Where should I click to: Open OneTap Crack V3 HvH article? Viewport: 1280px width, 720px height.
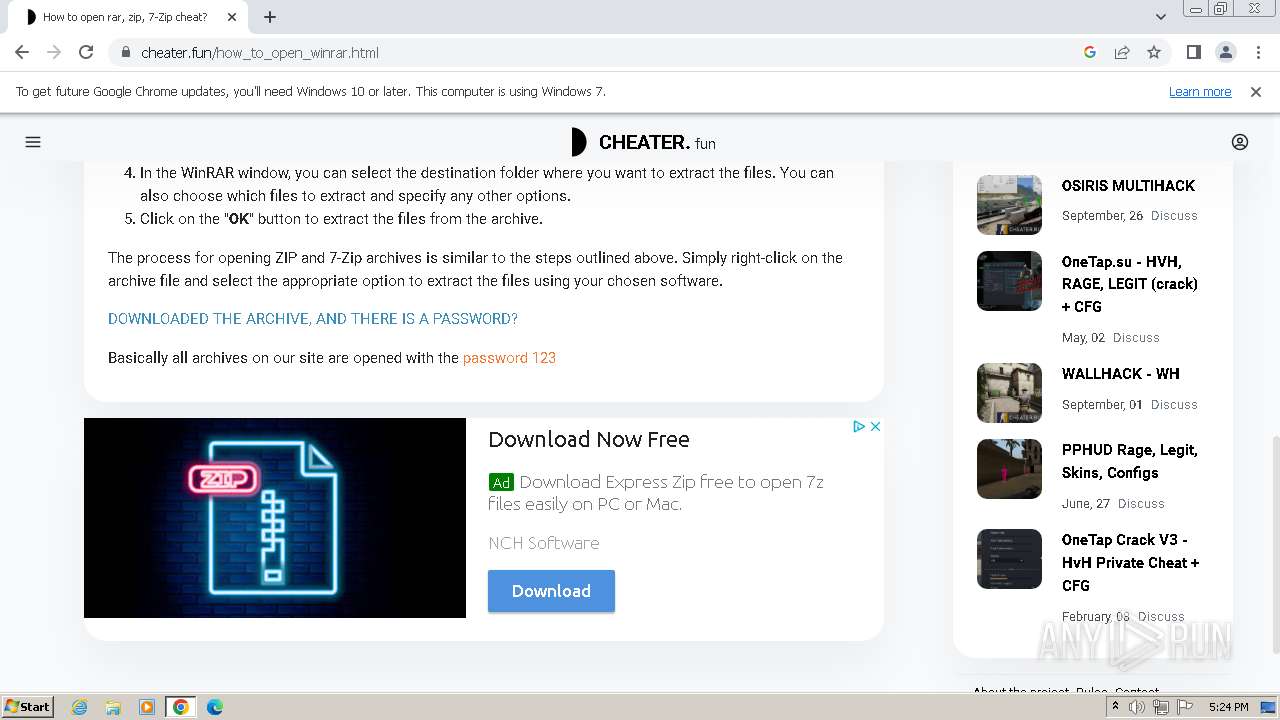[x=1131, y=562]
